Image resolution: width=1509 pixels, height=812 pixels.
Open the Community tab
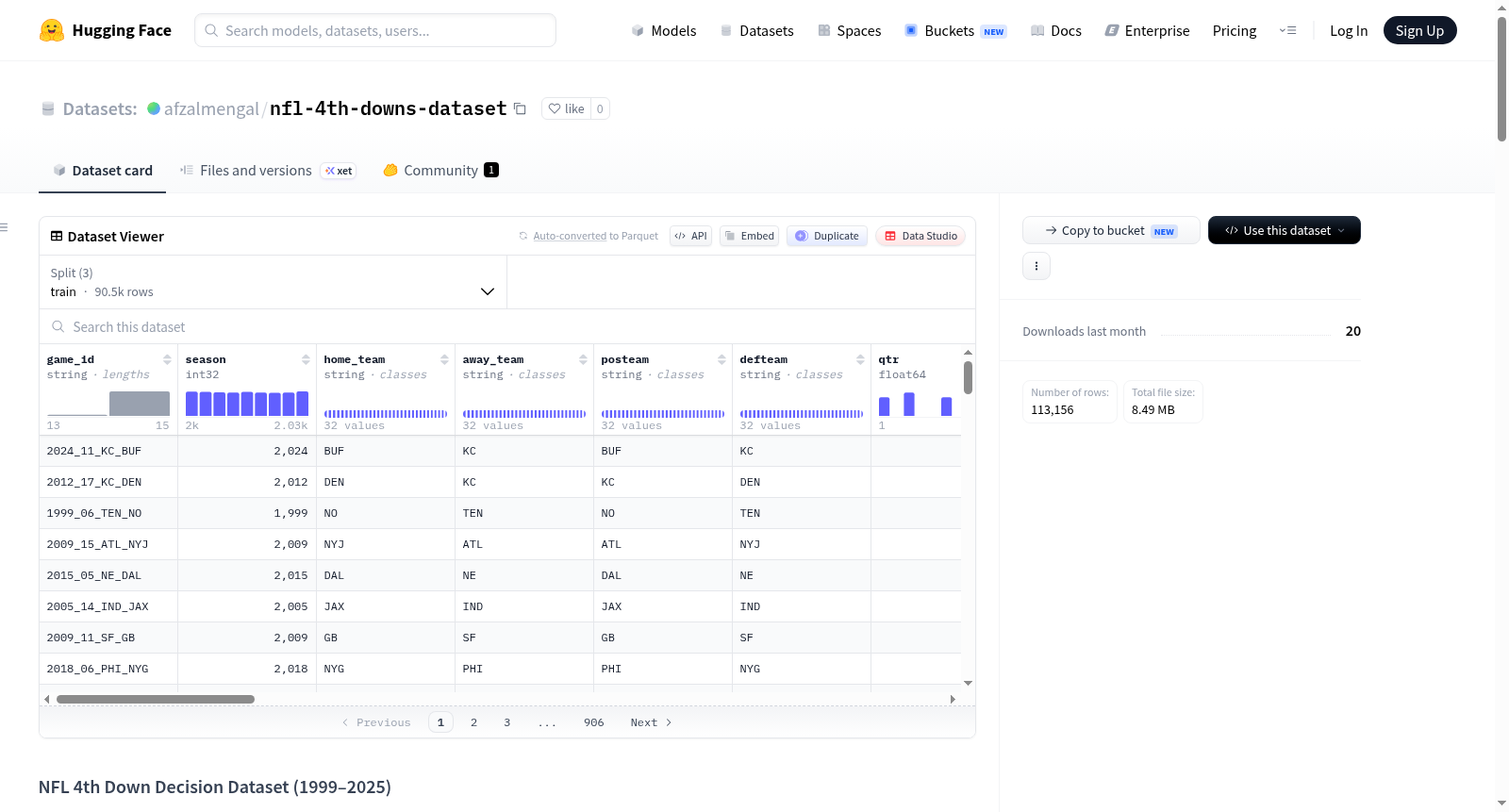pos(440,171)
